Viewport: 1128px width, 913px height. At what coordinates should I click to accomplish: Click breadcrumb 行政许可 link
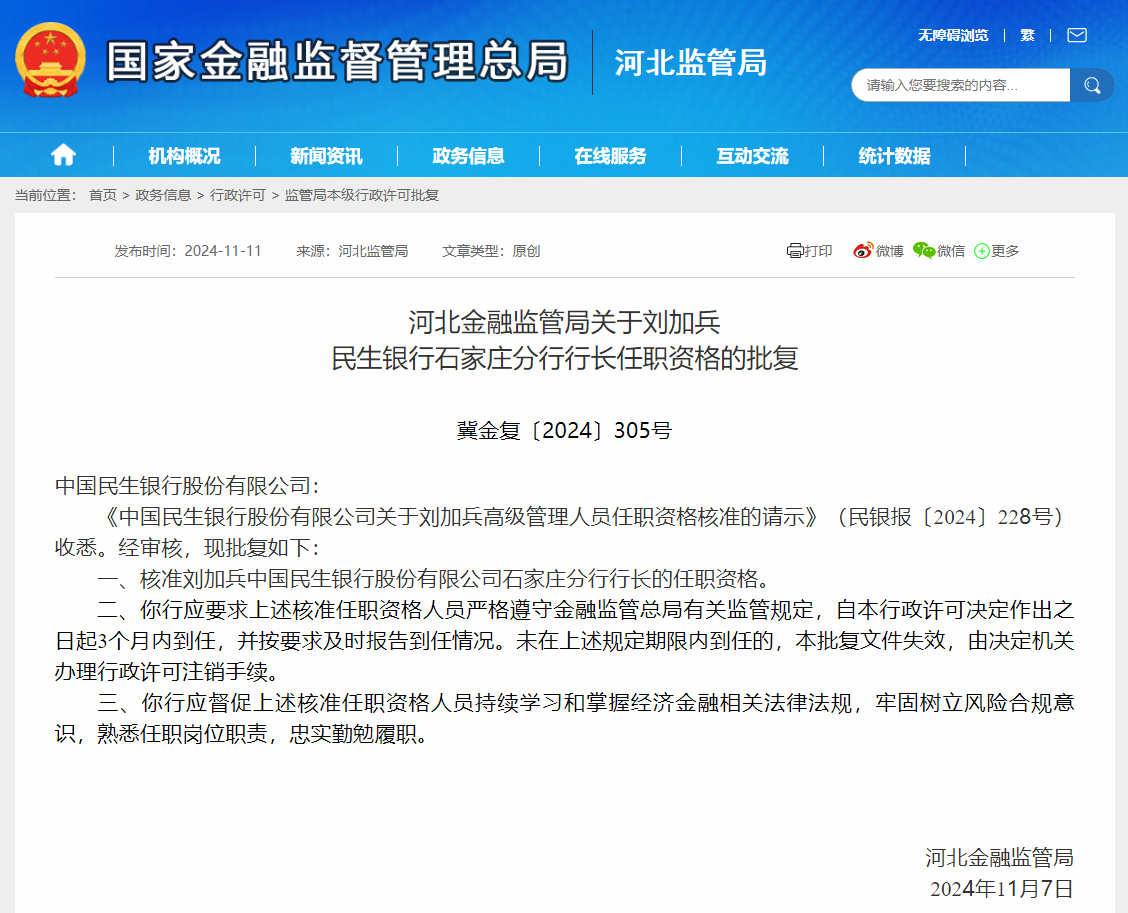[x=237, y=195]
